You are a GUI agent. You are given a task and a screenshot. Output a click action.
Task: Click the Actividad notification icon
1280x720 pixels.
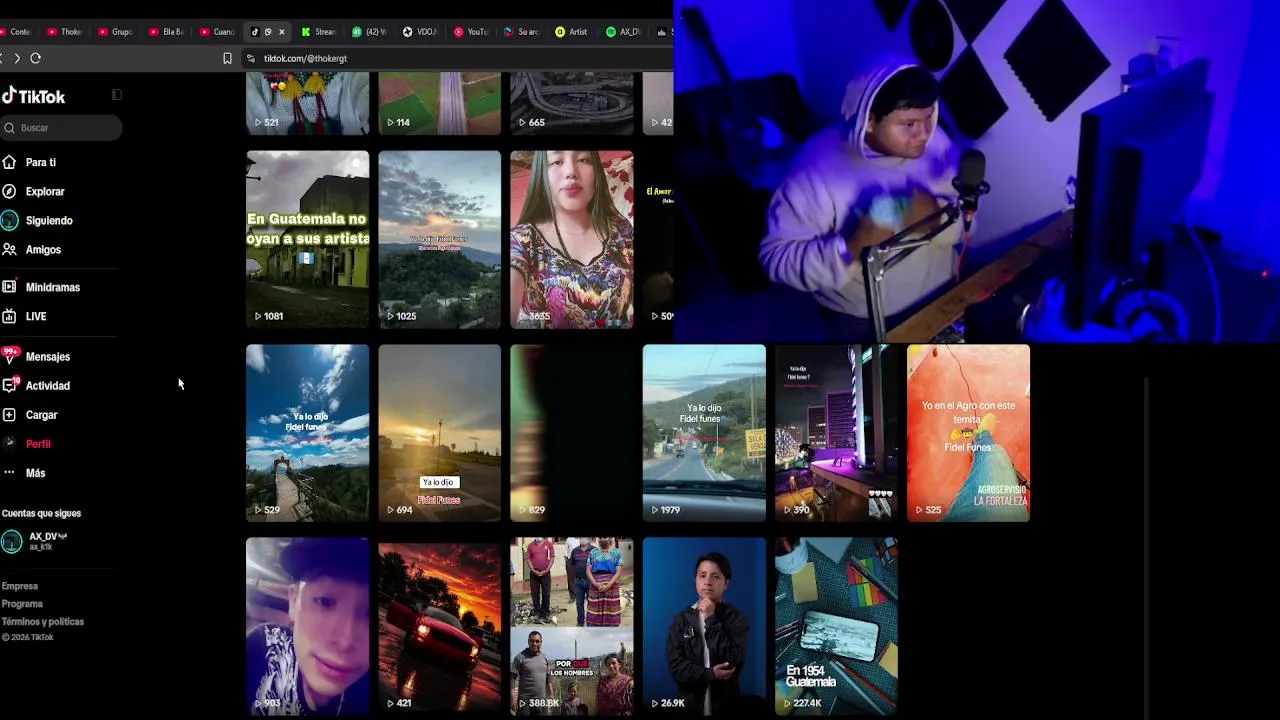(x=10, y=385)
